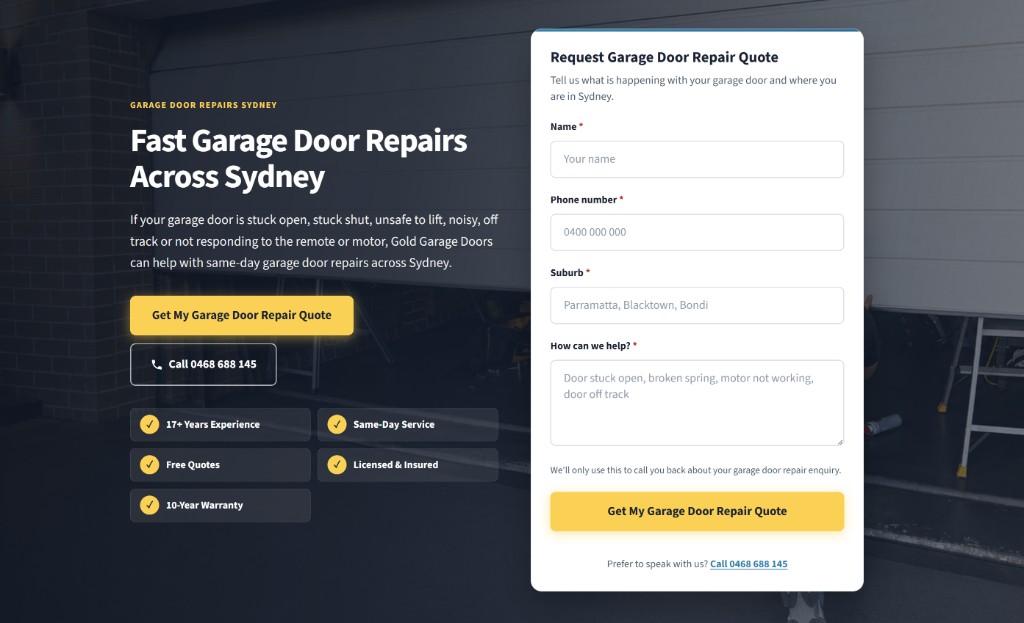1024x623 pixels.
Task: Click the checkmark icon for Same-Day Service
Action: coord(337,424)
